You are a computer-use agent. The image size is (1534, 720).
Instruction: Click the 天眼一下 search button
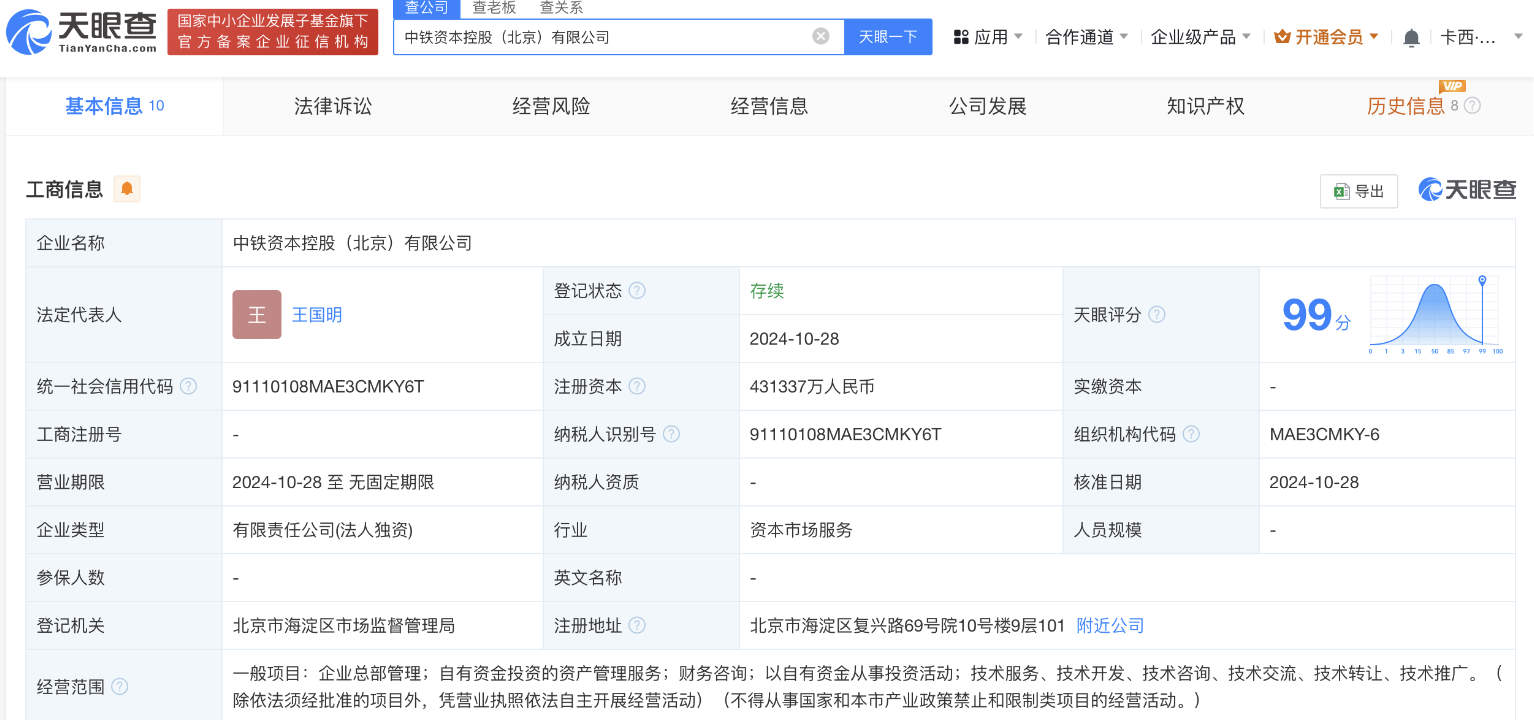(x=888, y=37)
